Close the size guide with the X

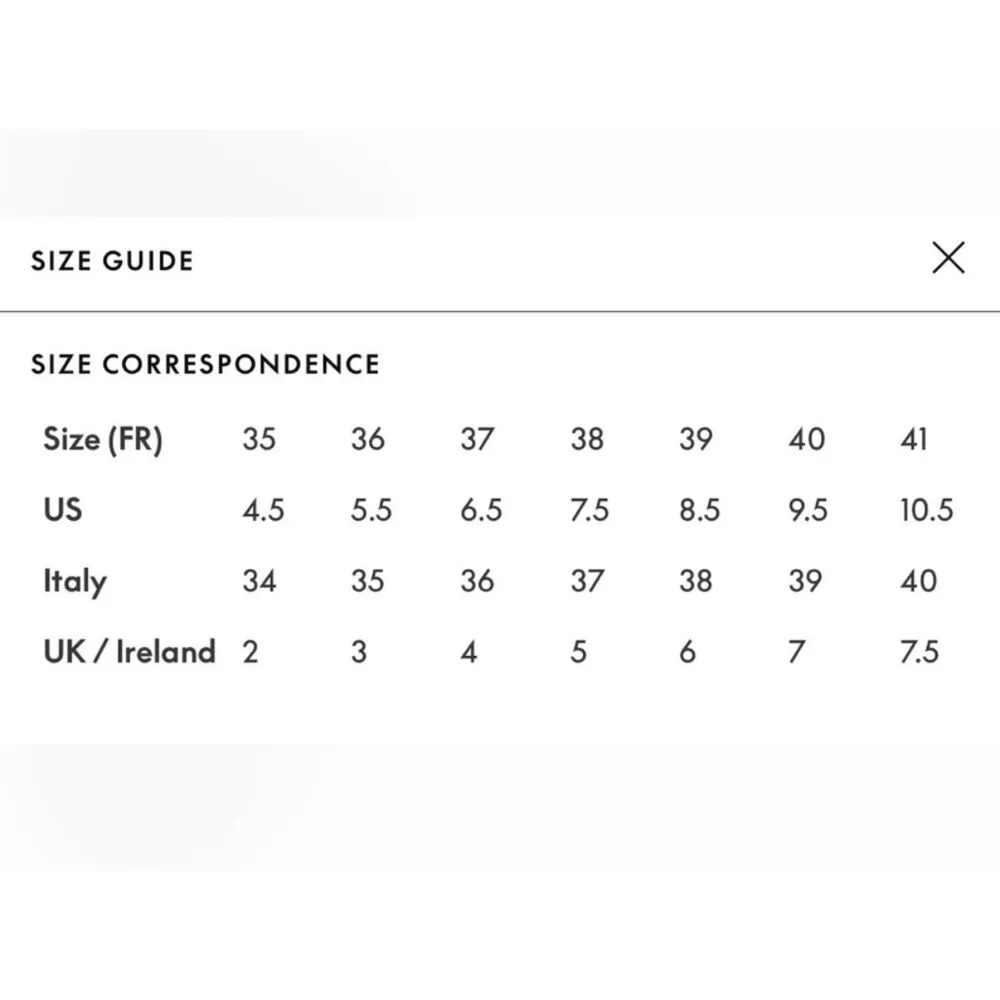(948, 259)
